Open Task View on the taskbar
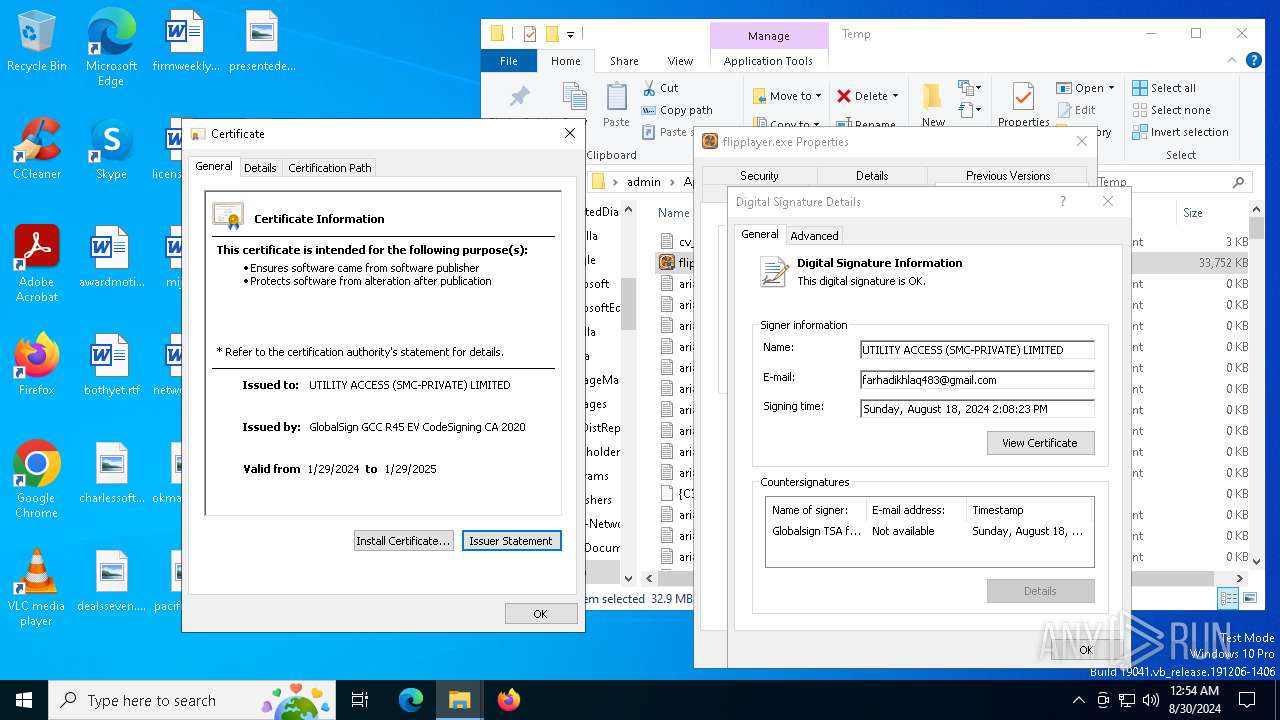1280x720 pixels. [360, 700]
